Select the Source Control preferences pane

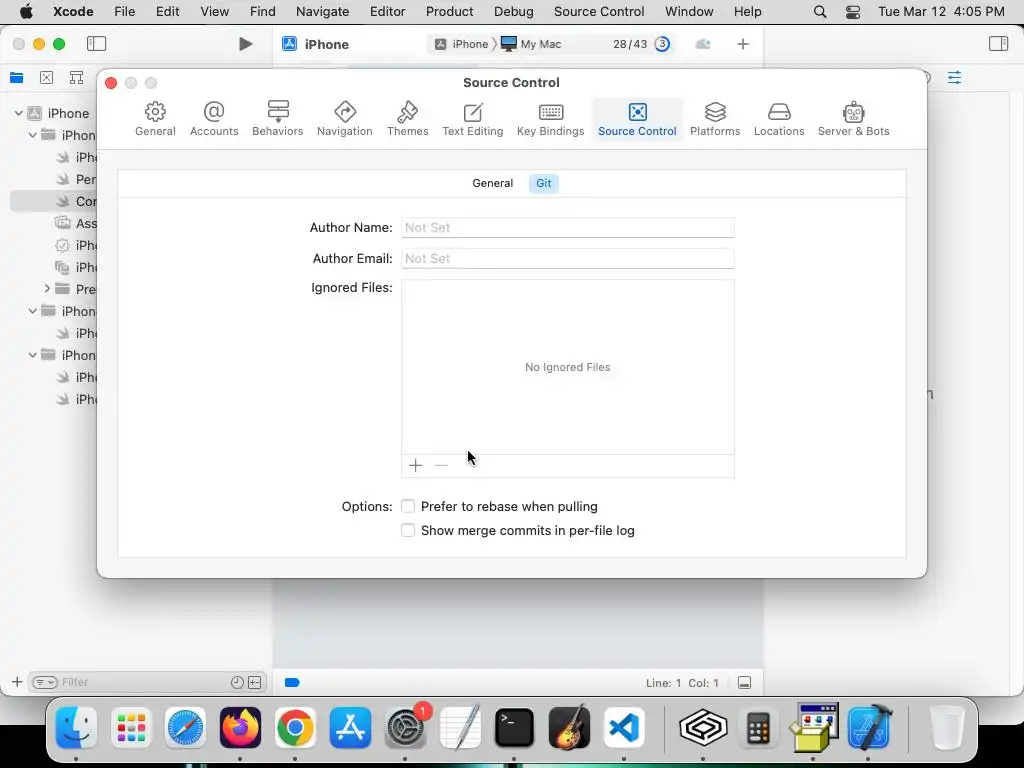coord(637,119)
